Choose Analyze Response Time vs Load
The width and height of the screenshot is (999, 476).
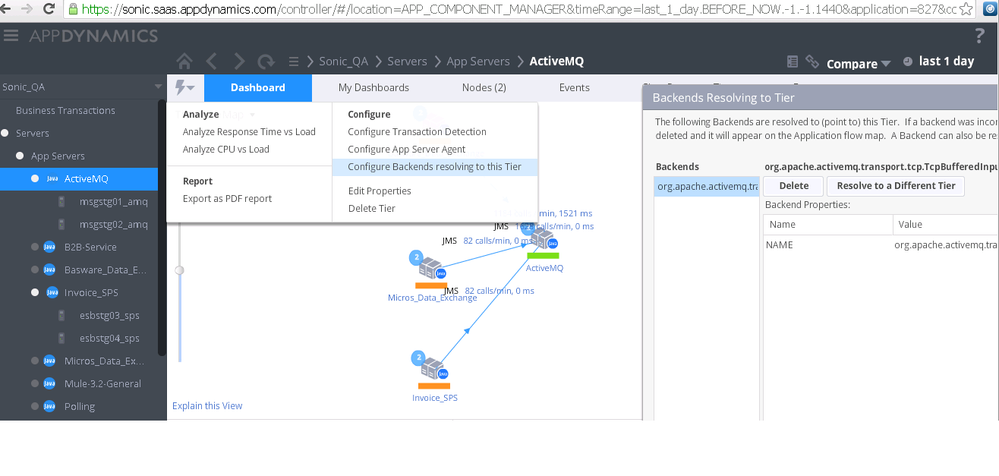pos(249,132)
